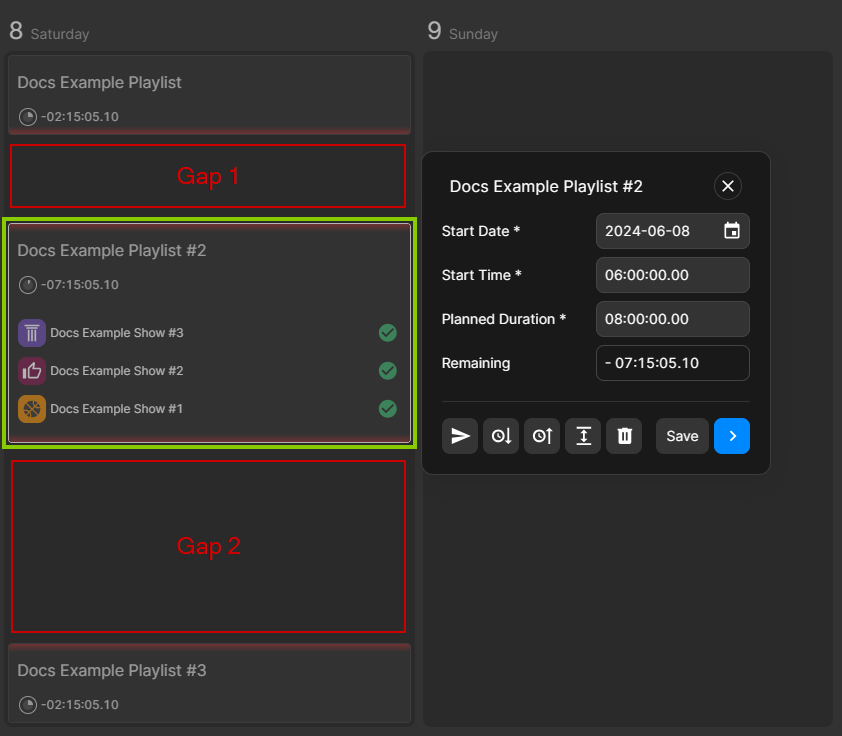Click the clock with up arrow button
The image size is (842, 736).
(542, 436)
